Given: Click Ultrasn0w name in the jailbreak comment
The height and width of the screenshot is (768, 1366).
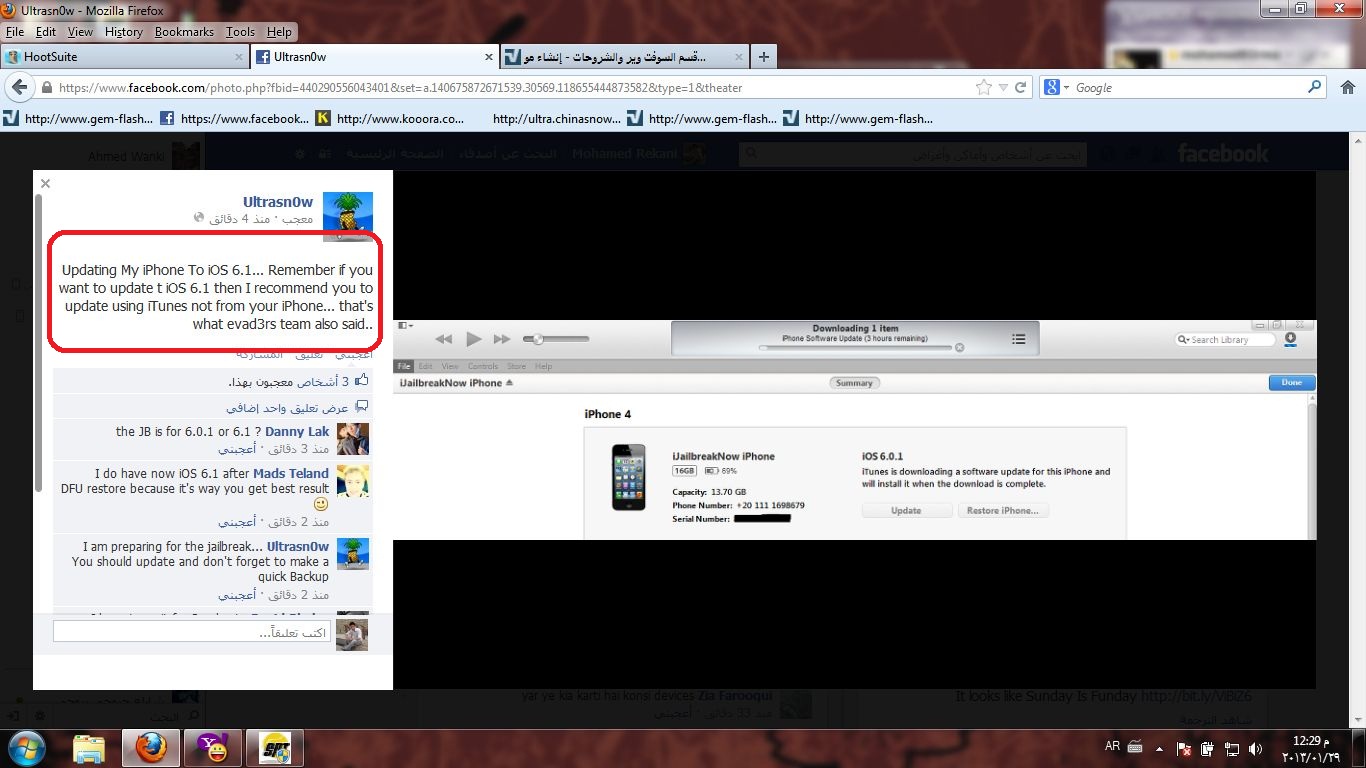Looking at the screenshot, I should pos(298,547).
